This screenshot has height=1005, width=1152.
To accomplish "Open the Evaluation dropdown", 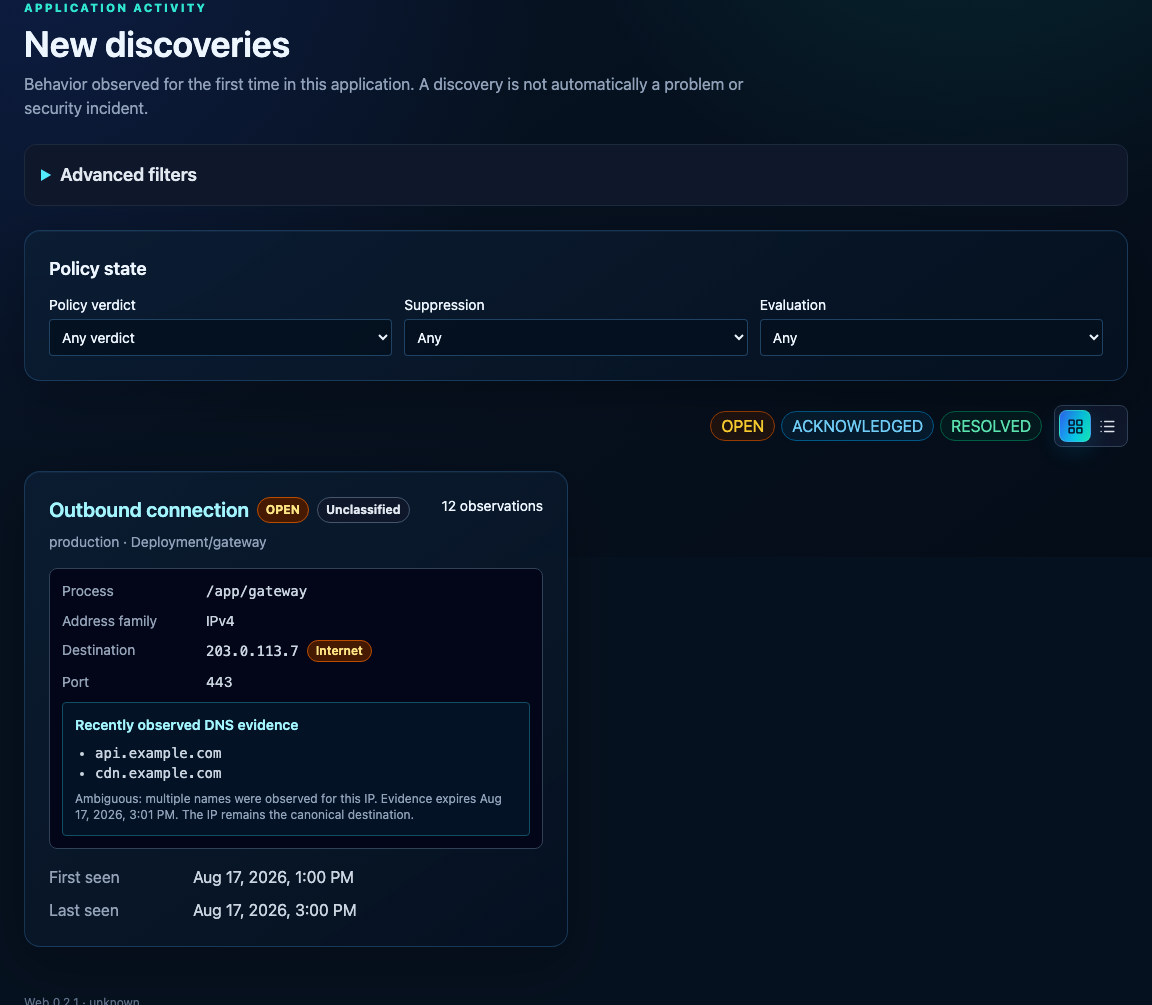I will tap(931, 338).
